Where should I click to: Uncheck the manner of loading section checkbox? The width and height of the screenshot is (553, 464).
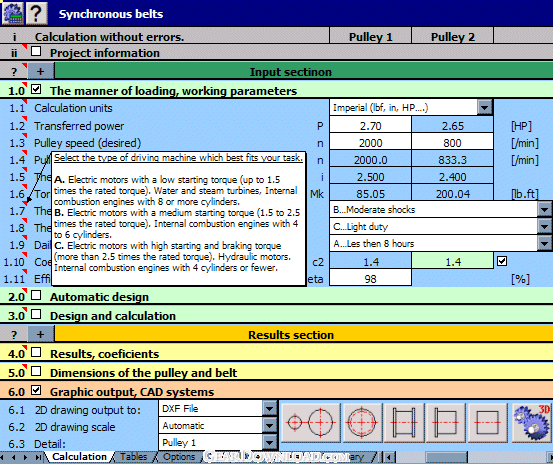36,89
